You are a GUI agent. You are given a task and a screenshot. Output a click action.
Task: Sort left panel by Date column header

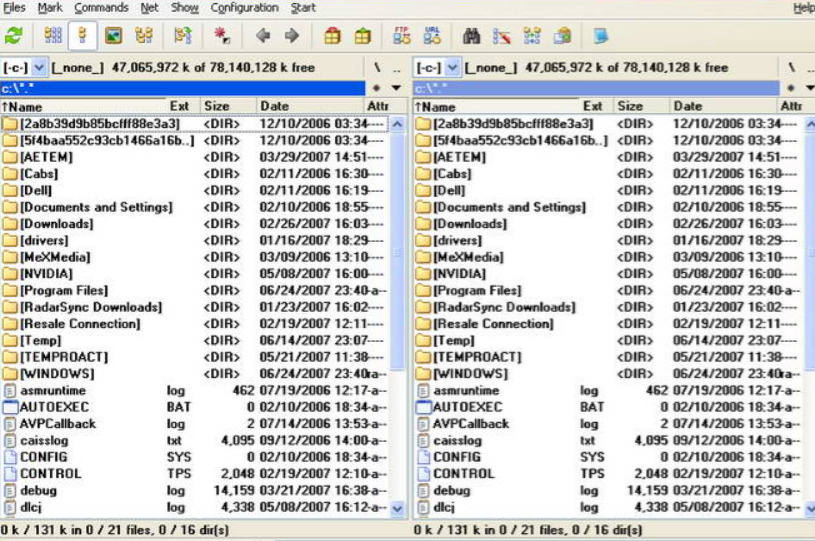pos(274,106)
